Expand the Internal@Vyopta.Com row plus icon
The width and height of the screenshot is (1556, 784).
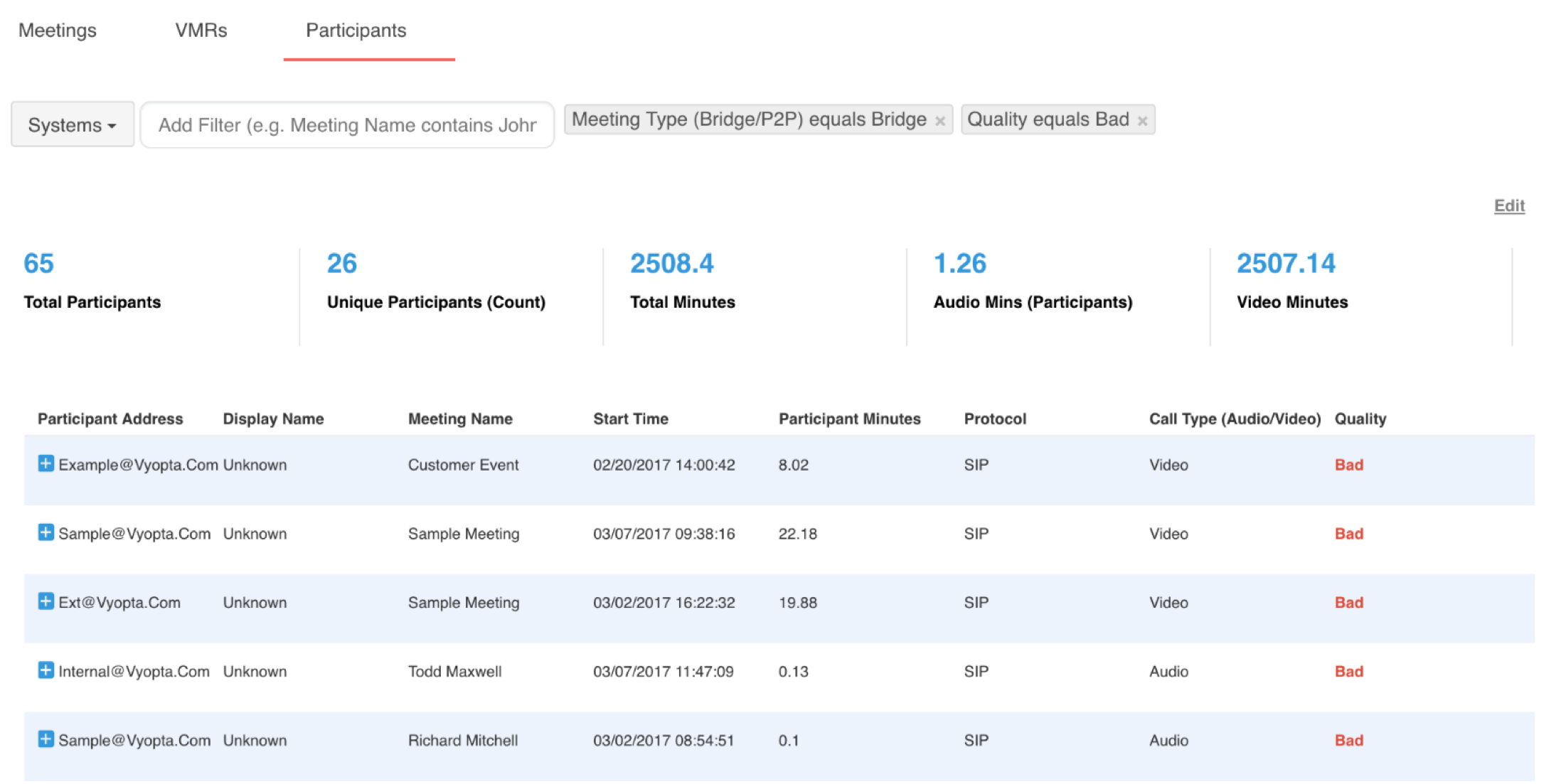point(46,670)
